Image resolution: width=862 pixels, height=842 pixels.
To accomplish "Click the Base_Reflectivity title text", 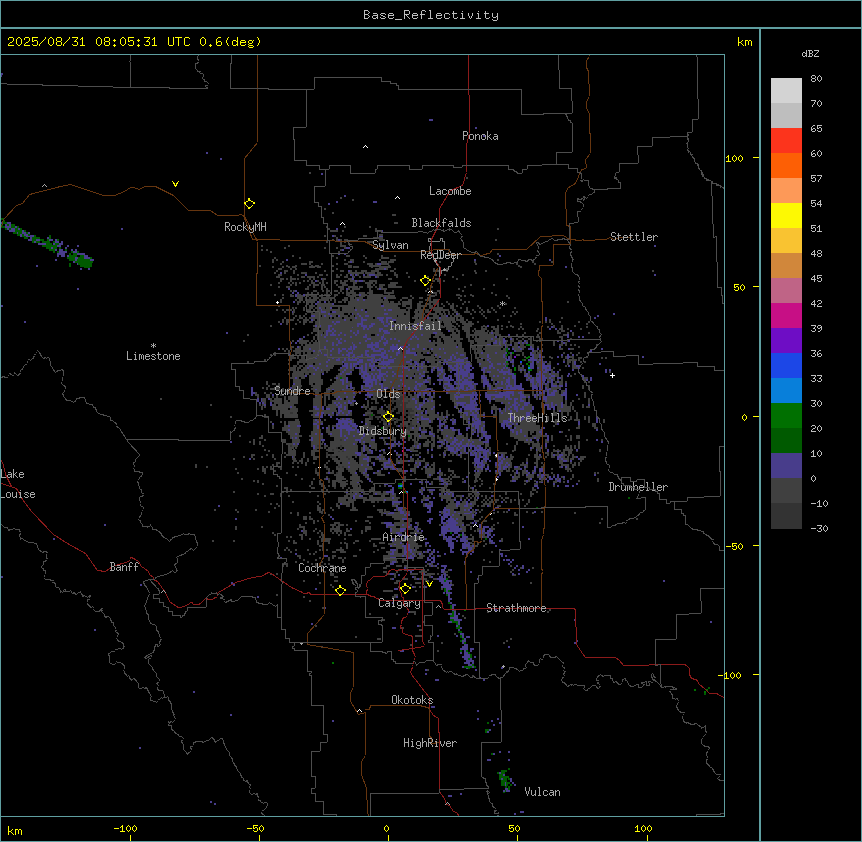I will click(x=431, y=15).
